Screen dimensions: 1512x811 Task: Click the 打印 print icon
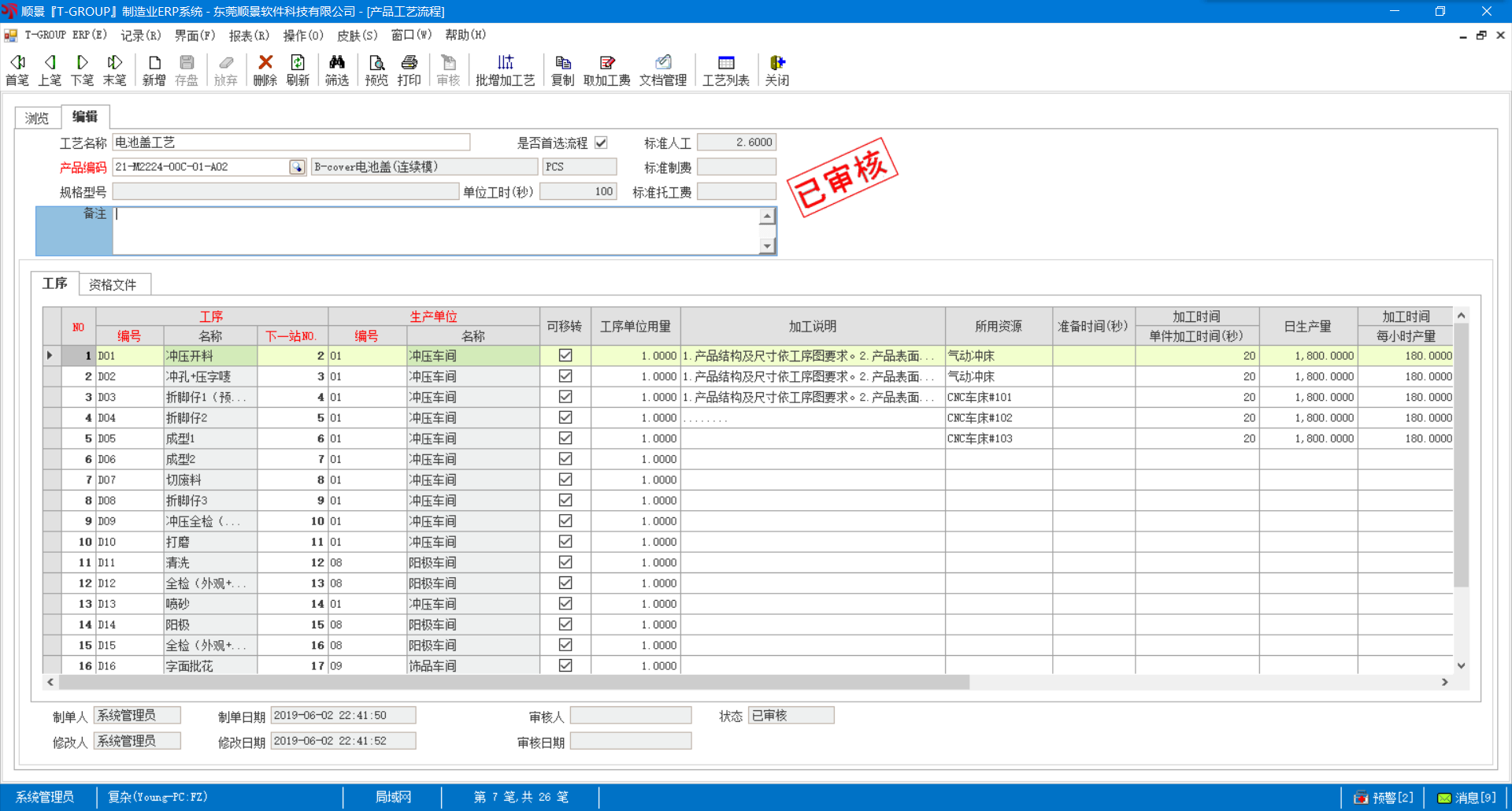[409, 69]
